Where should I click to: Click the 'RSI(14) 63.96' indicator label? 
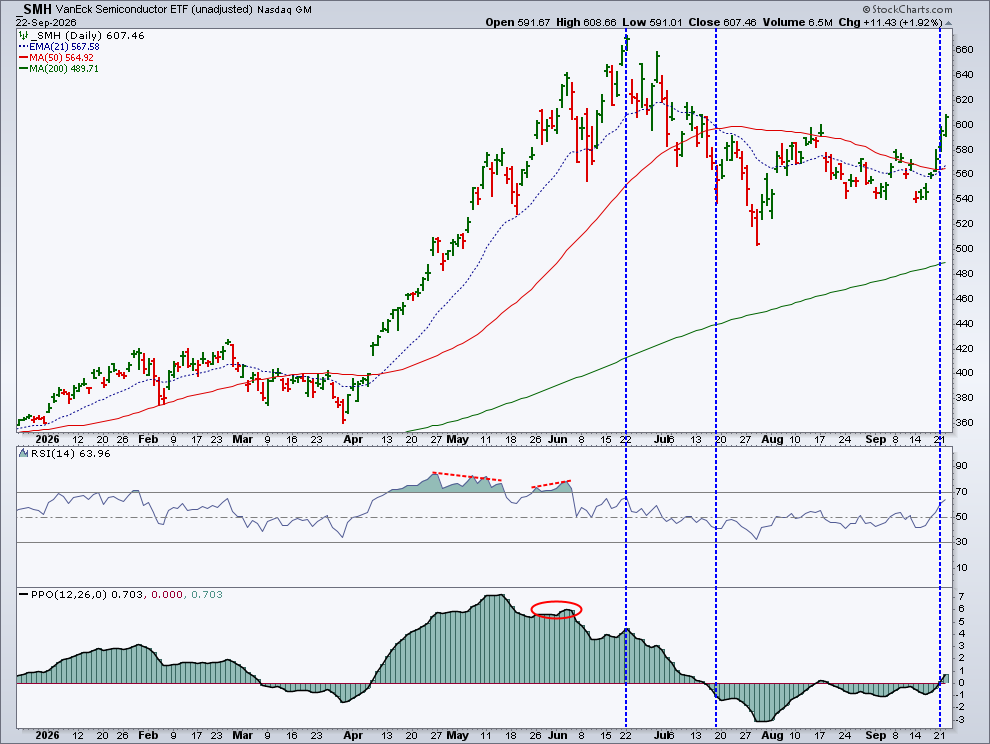click(70, 453)
